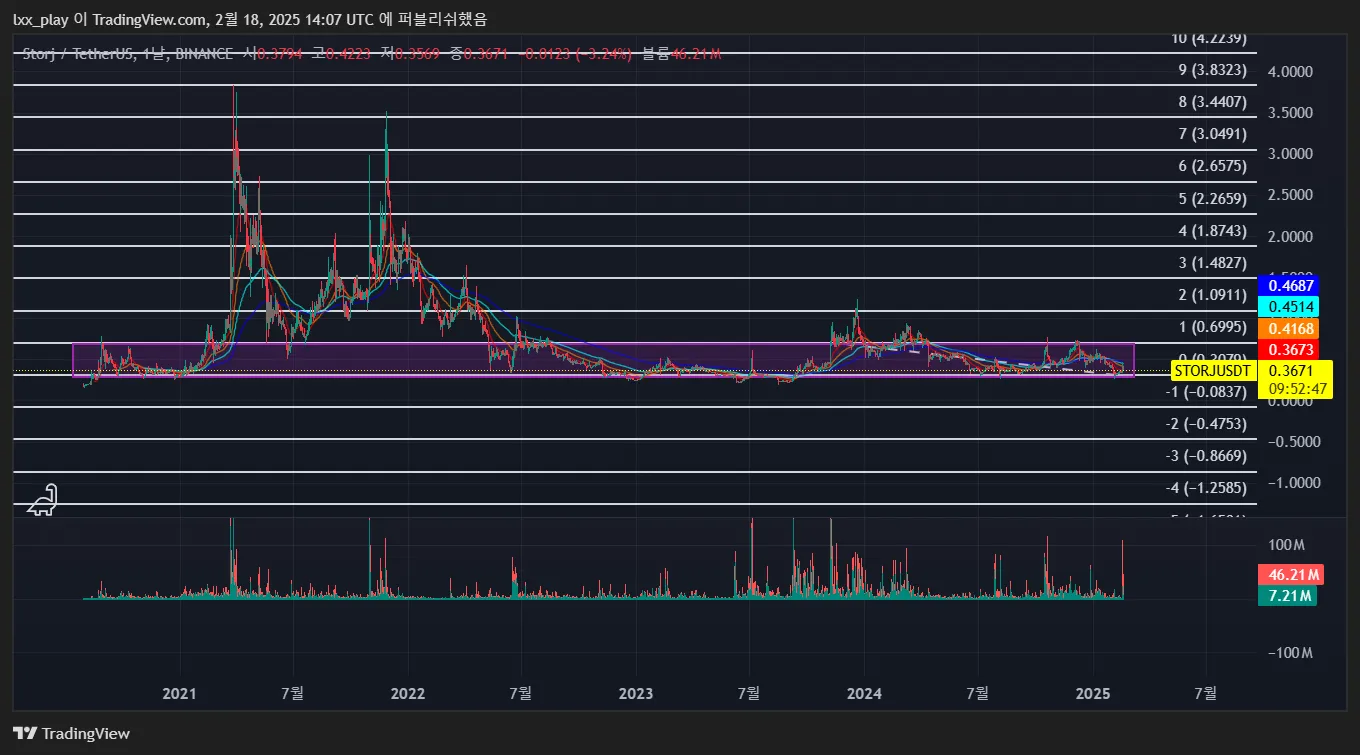Select the Fibonacci level label '8 (3.4407)'
Image resolution: width=1360 pixels, height=755 pixels.
click(1213, 102)
